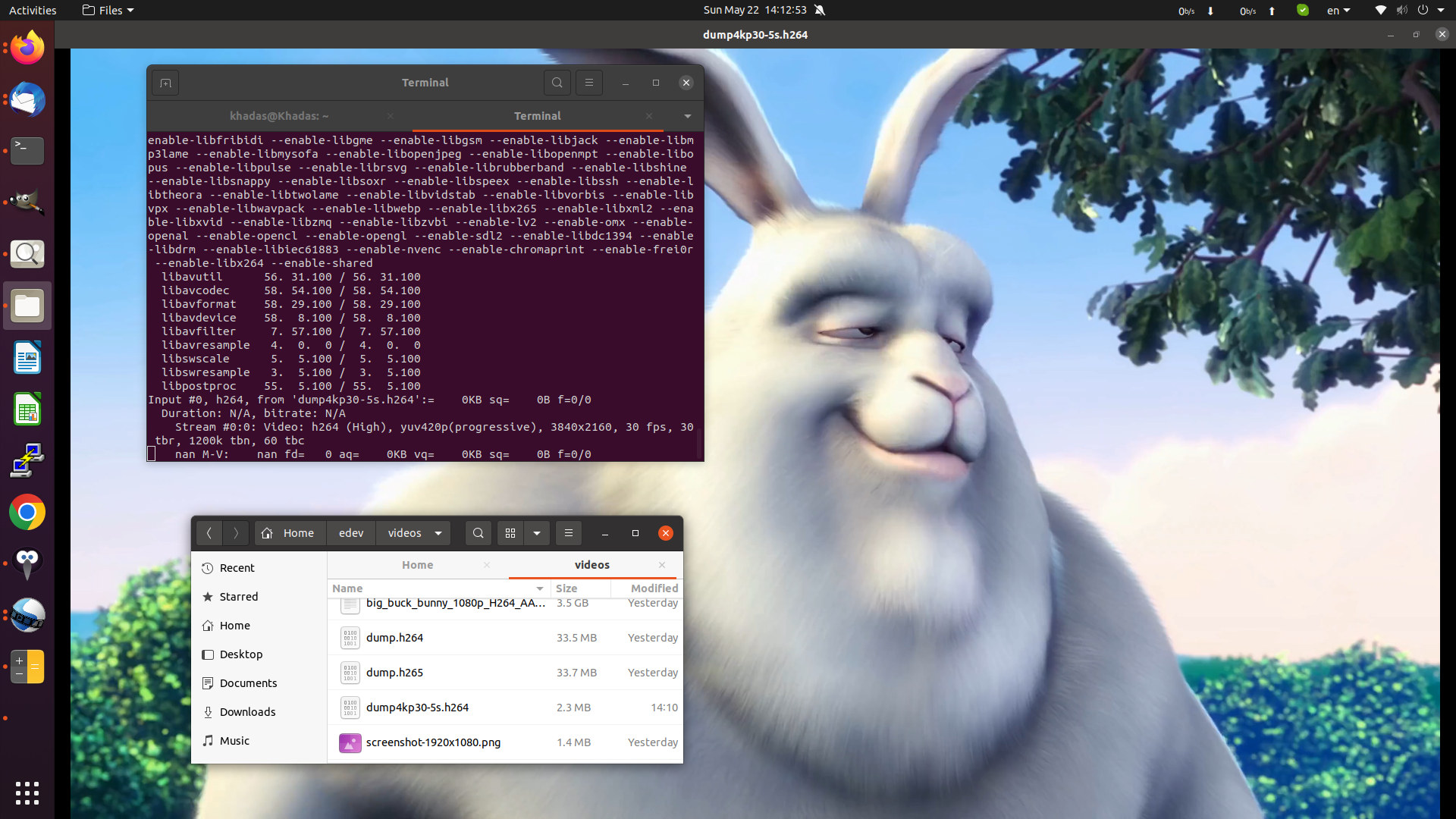Open the Terminal hamburger menu
This screenshot has height=819, width=1456.
[x=589, y=83]
